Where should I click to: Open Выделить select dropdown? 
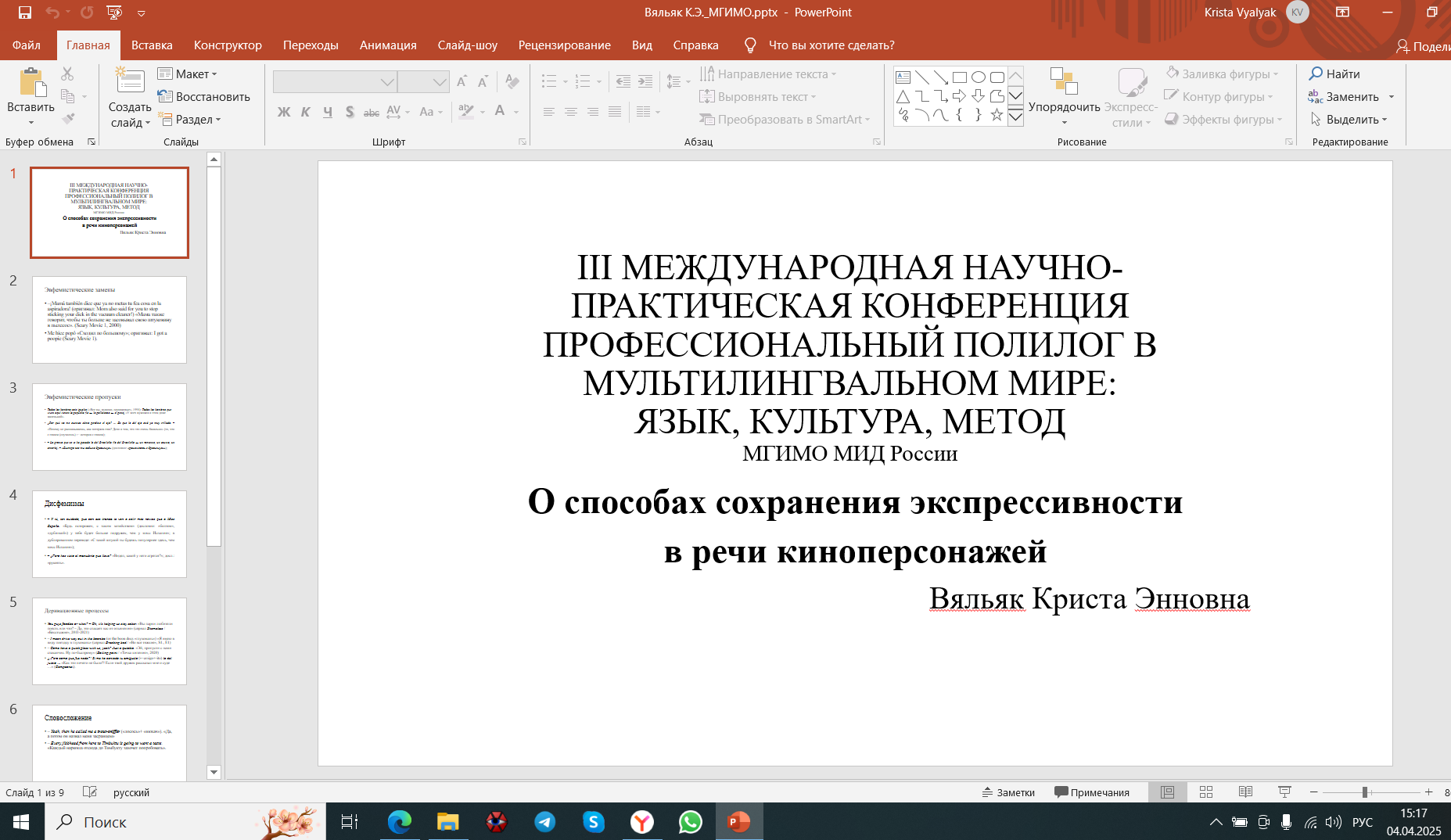1349,119
